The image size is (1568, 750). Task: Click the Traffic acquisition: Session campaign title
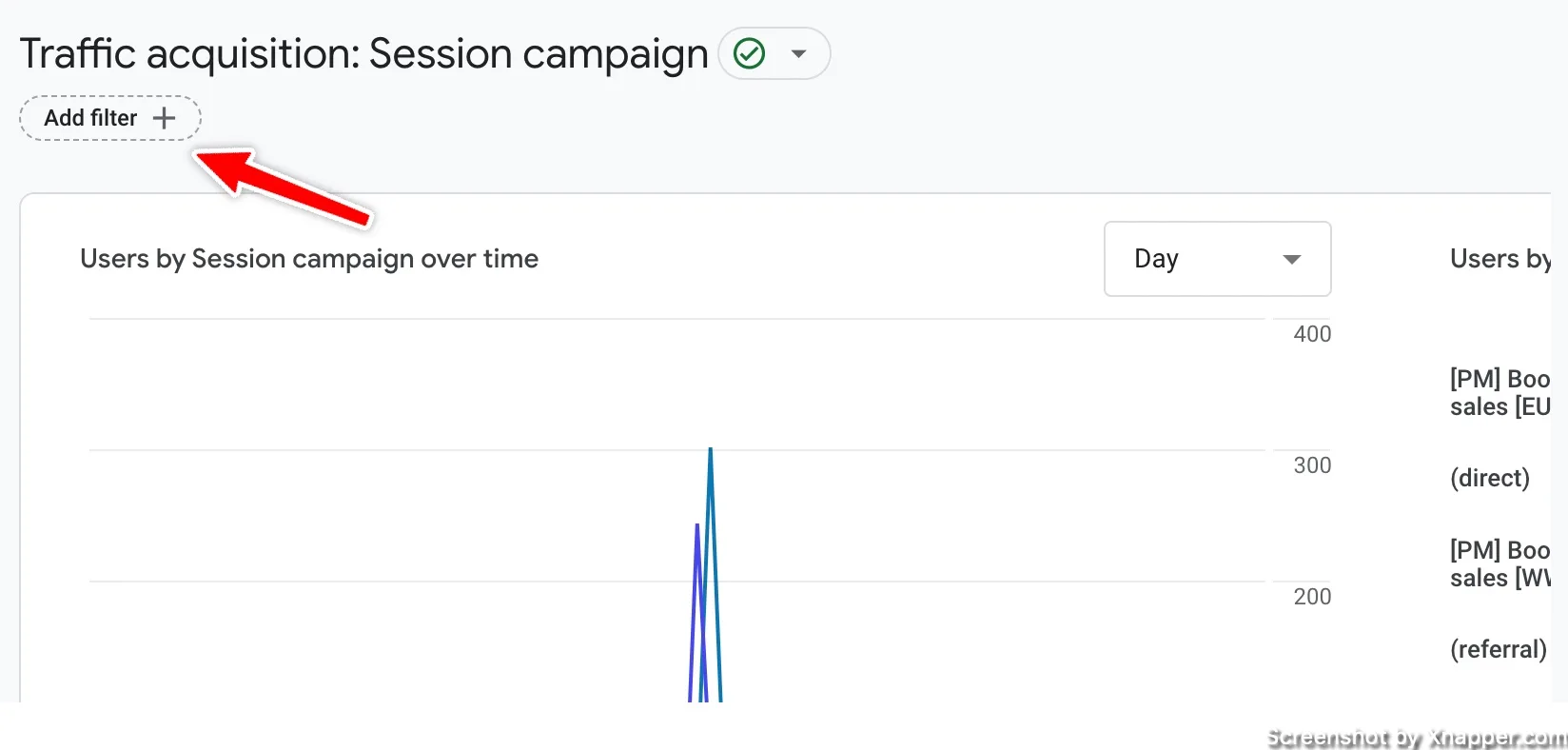[x=363, y=53]
